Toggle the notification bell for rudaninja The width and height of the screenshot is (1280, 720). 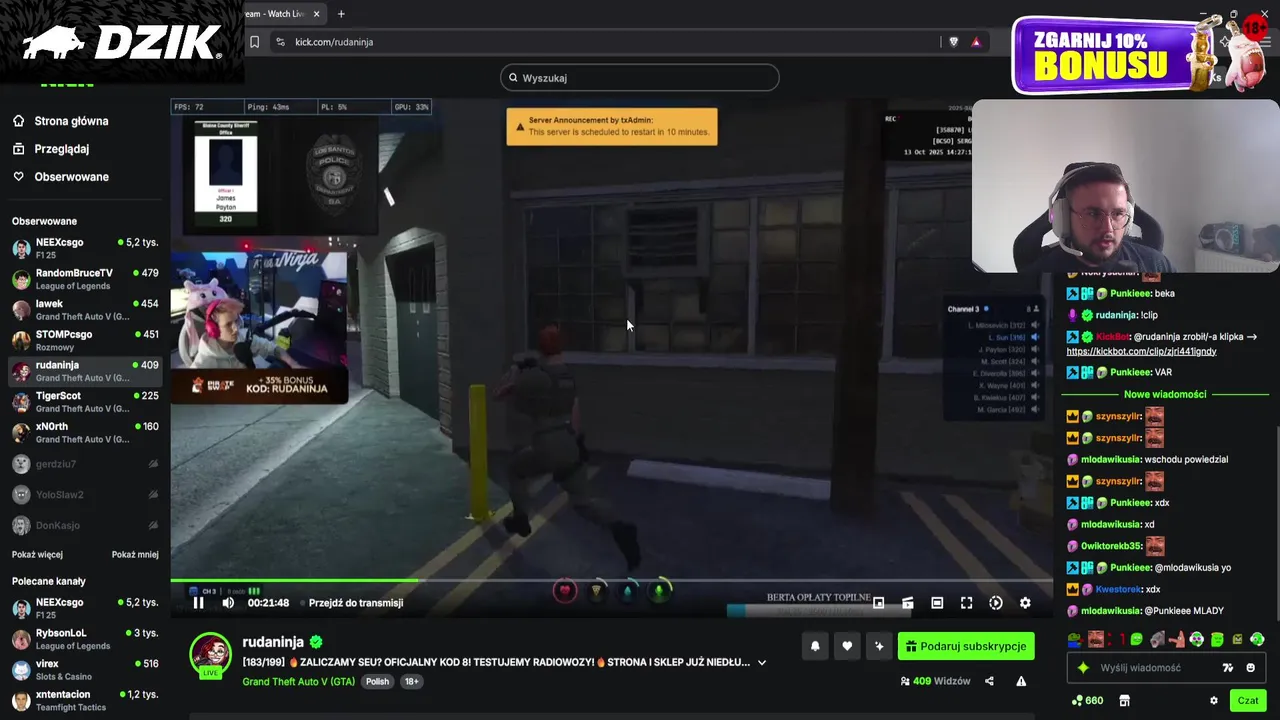tap(815, 647)
